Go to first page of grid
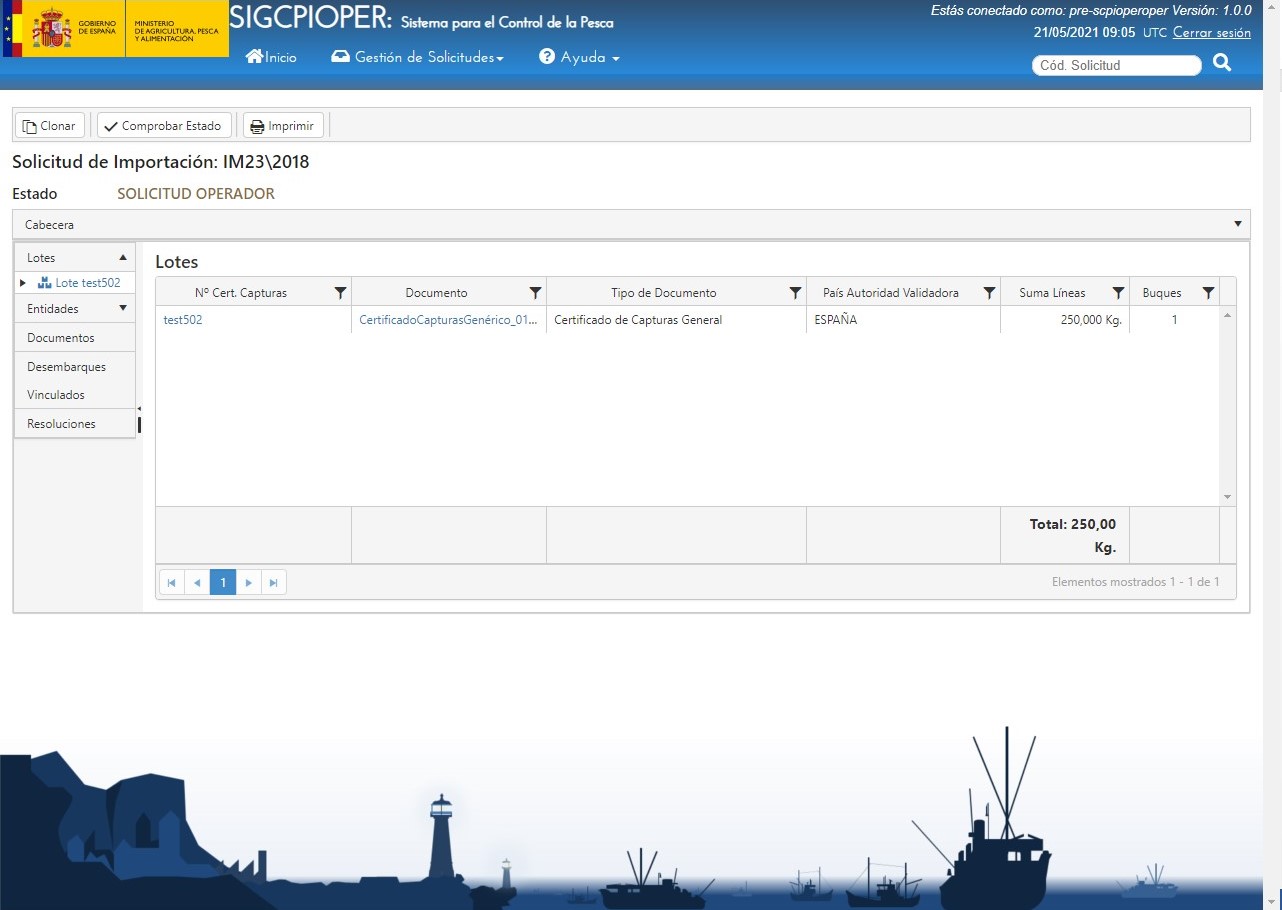This screenshot has width=1282, height=910. 171,582
